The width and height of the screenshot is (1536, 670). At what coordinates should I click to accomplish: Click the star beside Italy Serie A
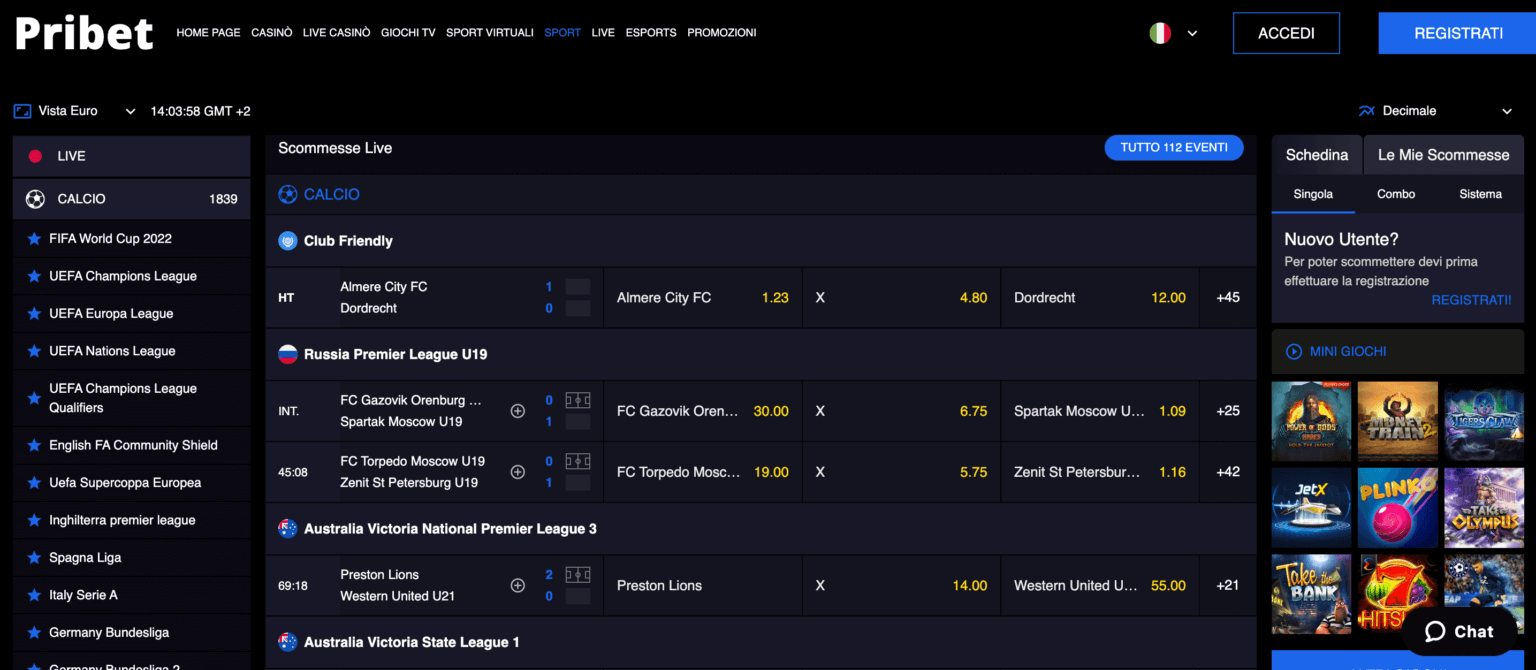[x=34, y=595]
